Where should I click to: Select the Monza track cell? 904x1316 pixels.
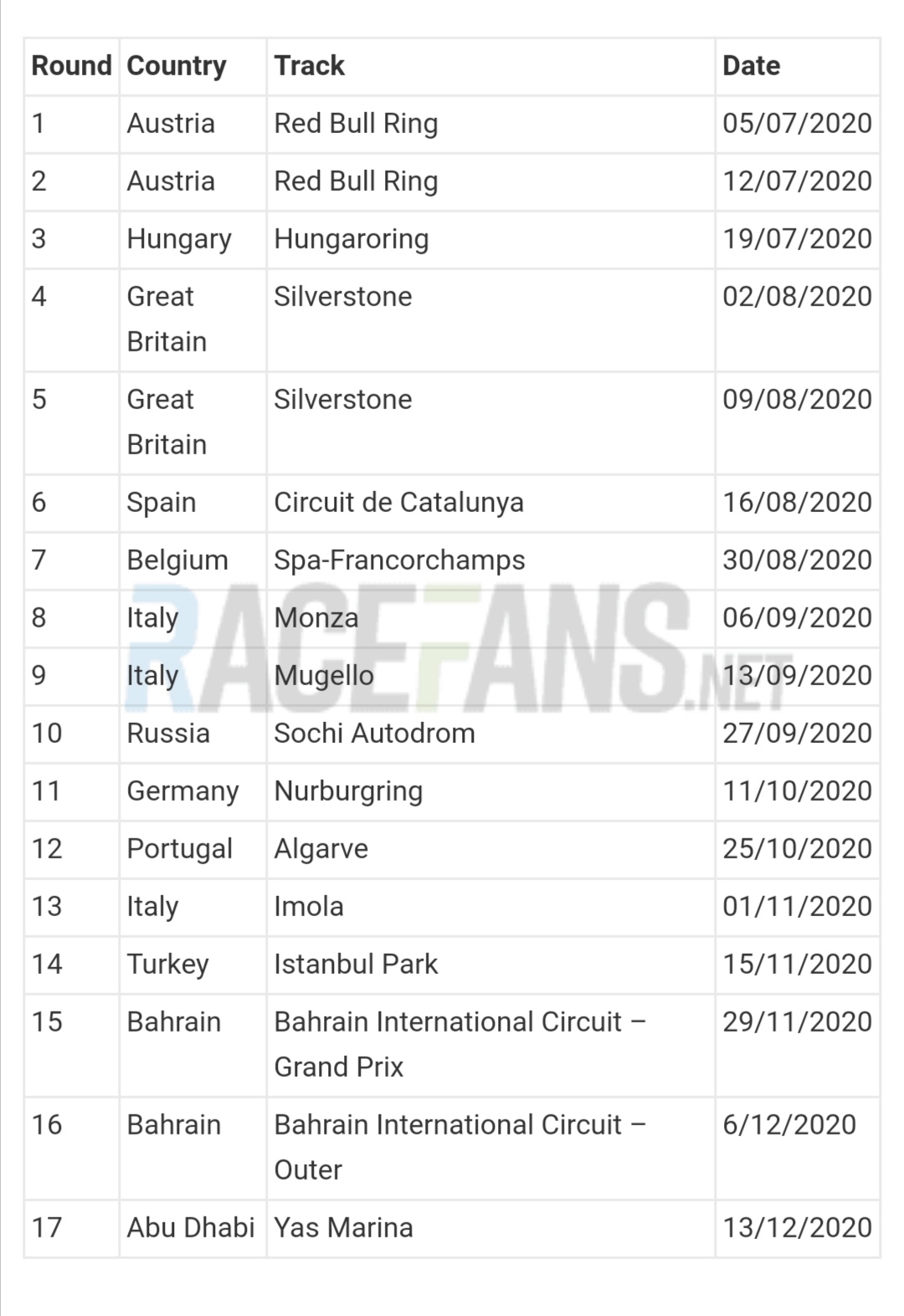491,618
